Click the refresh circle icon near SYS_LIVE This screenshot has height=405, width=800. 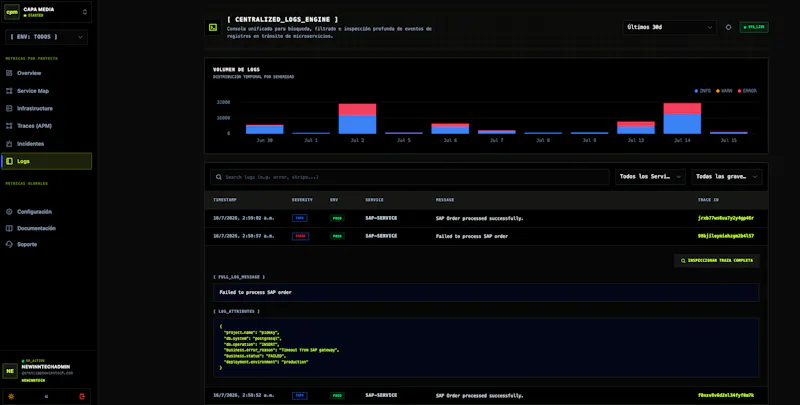(729, 27)
